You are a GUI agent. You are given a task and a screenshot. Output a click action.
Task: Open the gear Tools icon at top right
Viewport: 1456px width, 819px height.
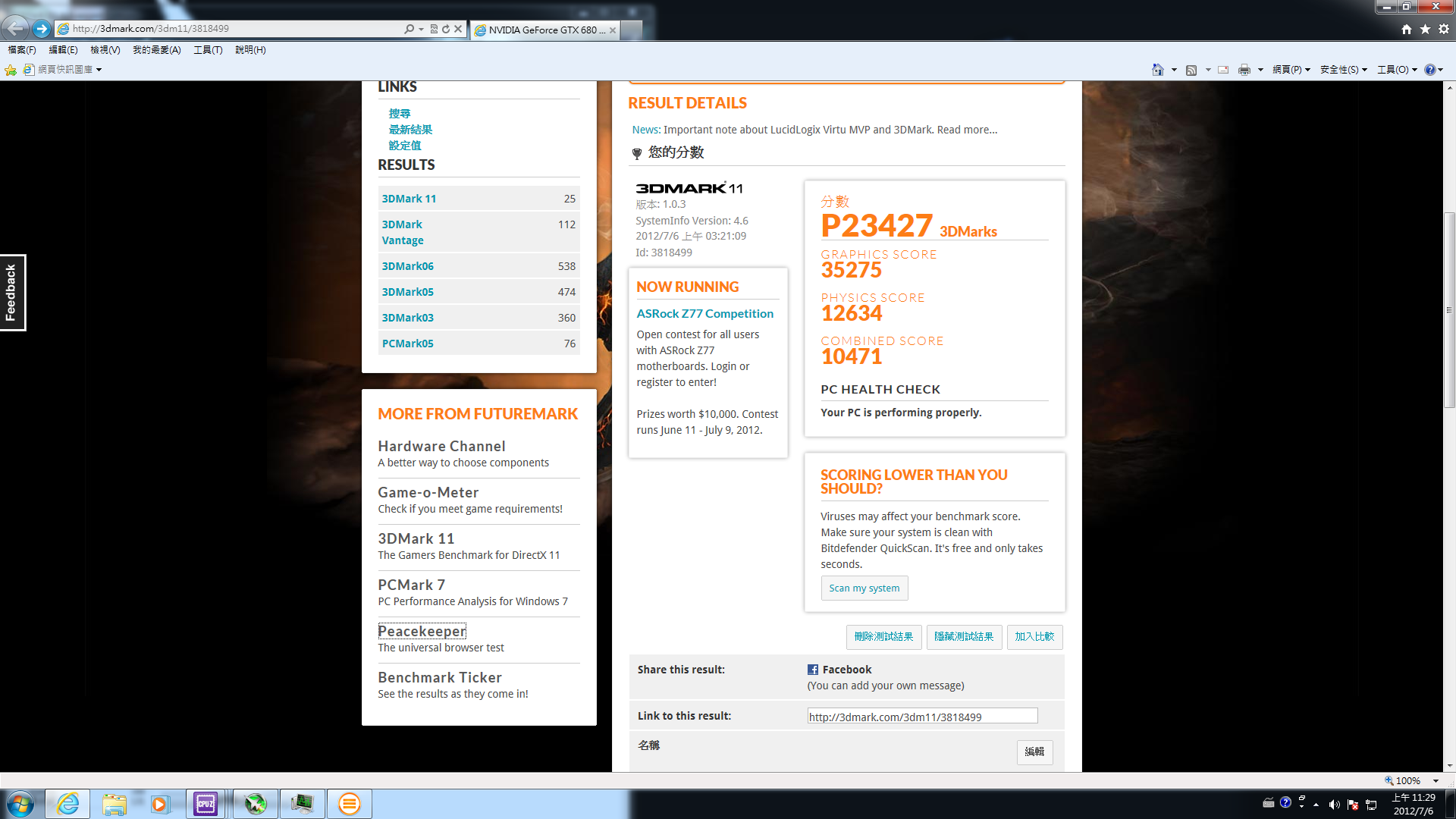[x=1444, y=29]
